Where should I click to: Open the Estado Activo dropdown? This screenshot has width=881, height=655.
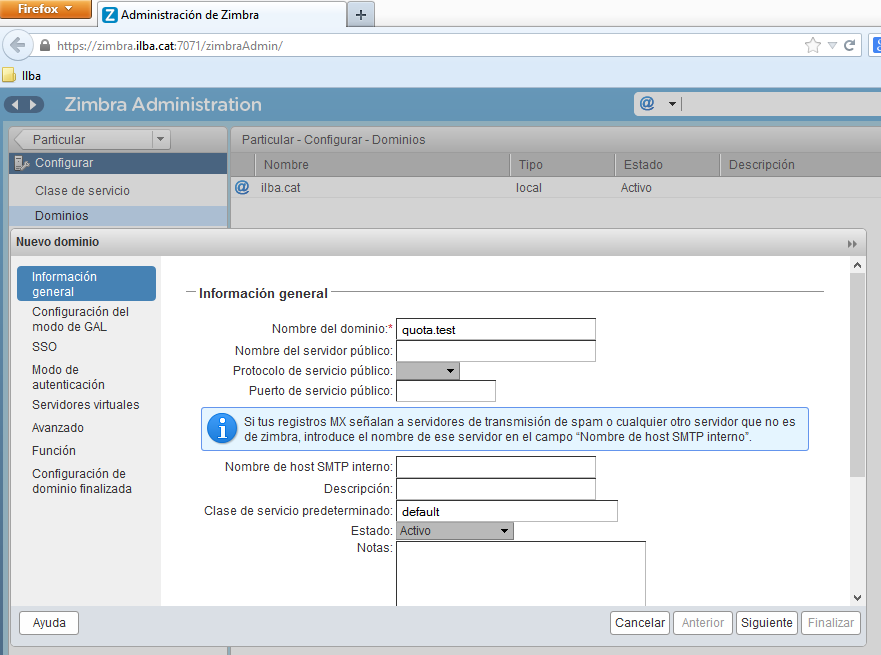tap(455, 531)
